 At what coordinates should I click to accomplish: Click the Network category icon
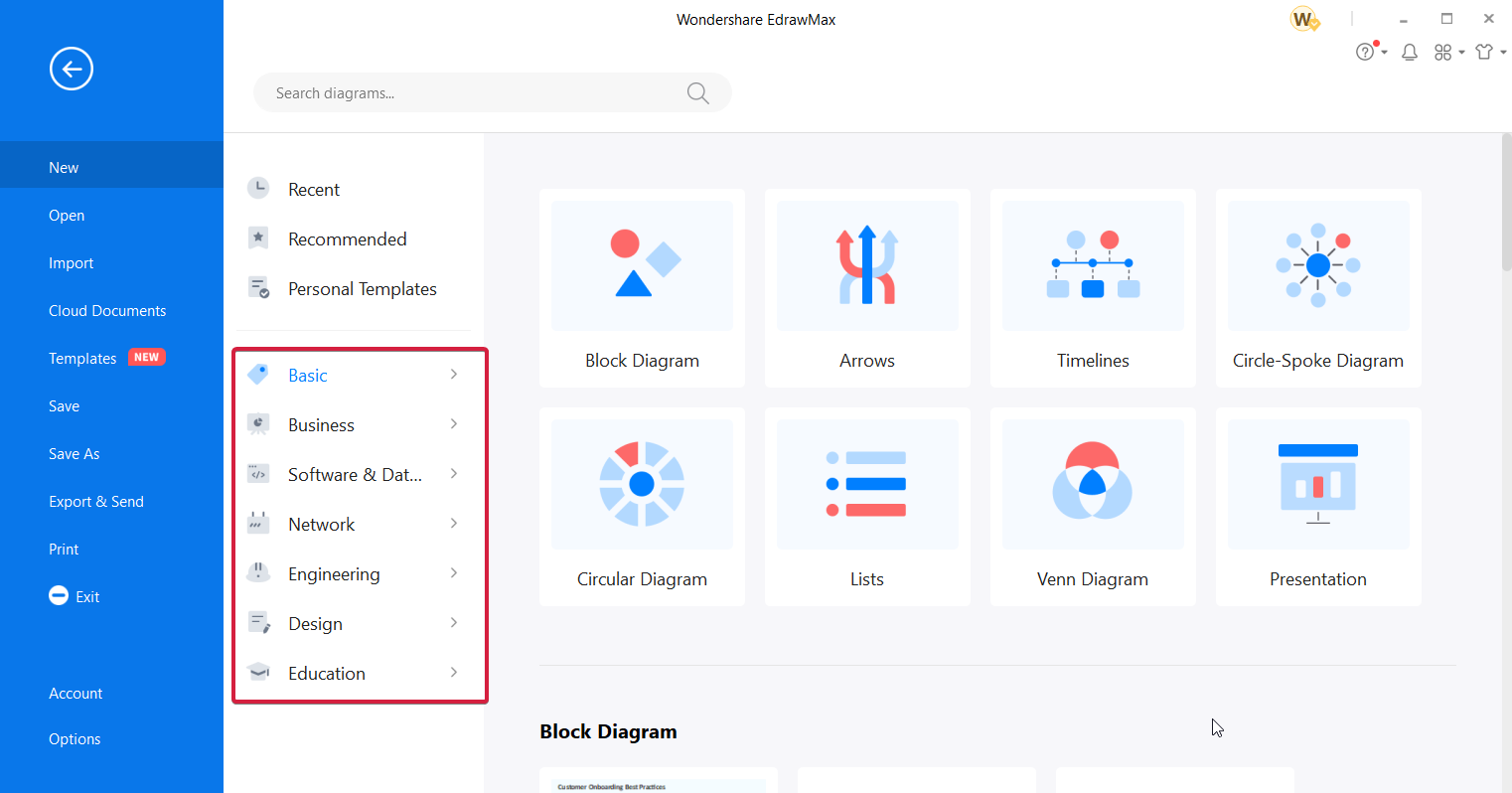click(258, 523)
